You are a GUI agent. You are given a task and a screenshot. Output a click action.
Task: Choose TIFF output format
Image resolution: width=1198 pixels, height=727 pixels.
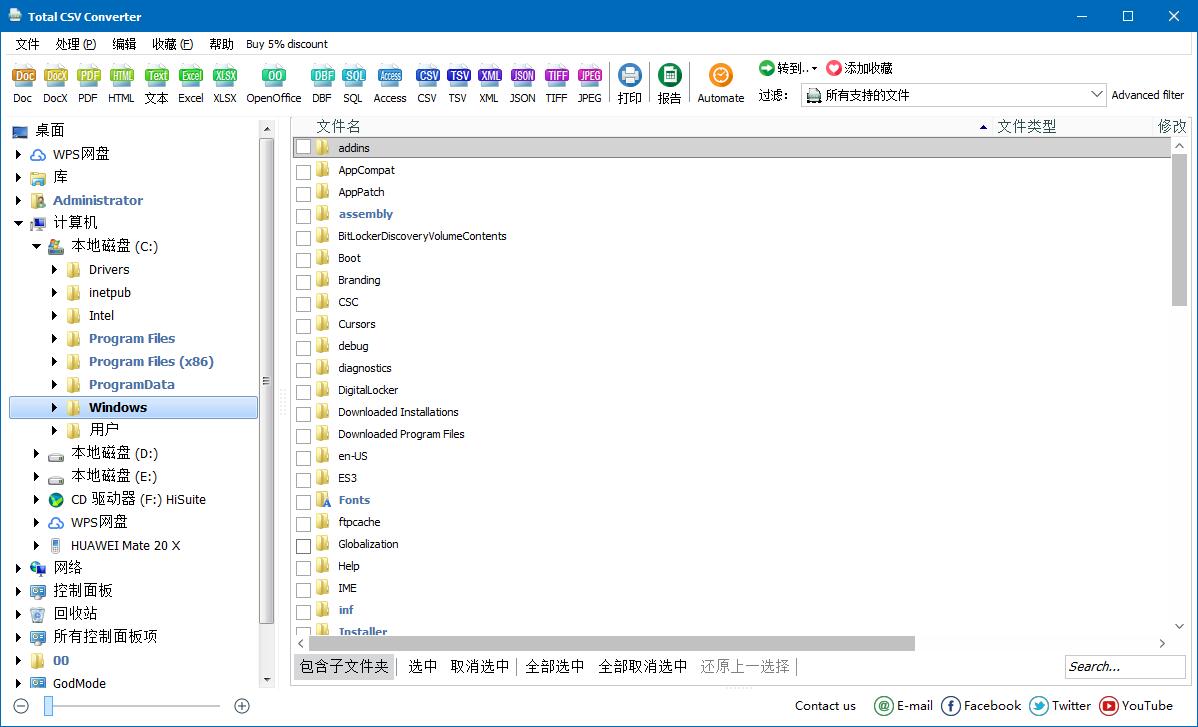(x=556, y=83)
